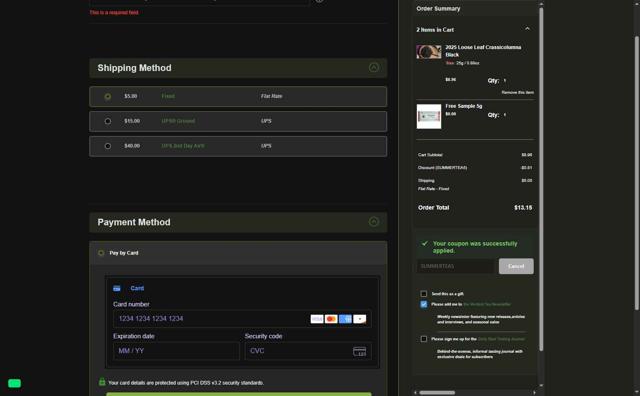Check the tasting journal sign-up box
Viewport: 640px width, 396px height.
(424, 339)
